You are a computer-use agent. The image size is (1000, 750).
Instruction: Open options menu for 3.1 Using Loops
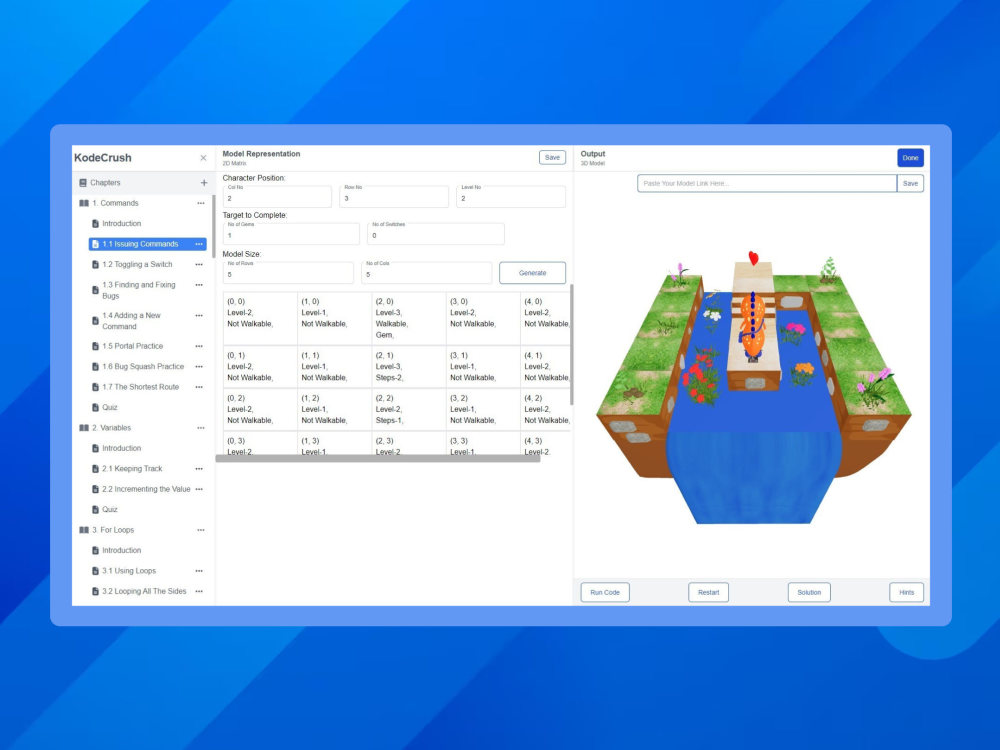click(x=199, y=571)
